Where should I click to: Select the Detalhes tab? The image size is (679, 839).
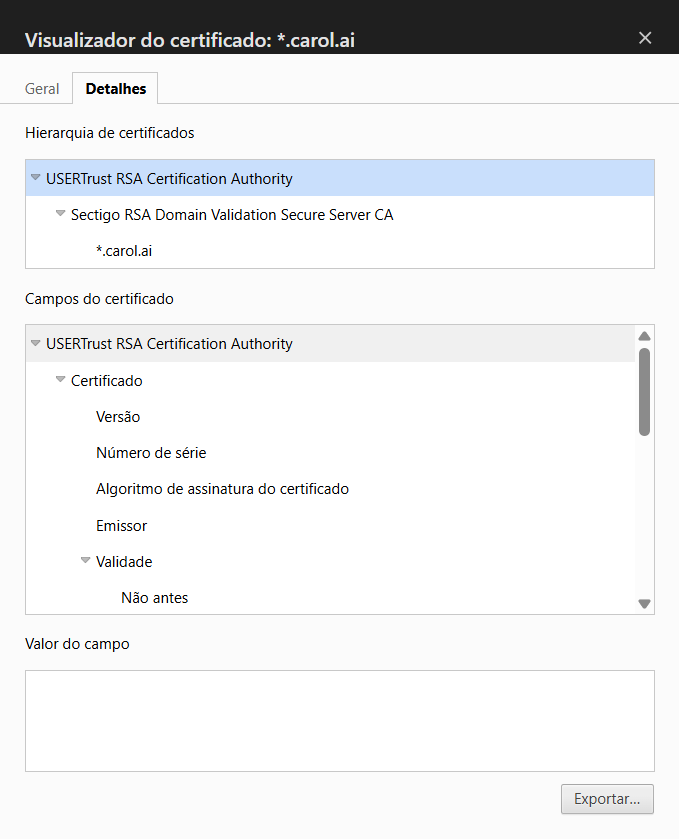(116, 89)
